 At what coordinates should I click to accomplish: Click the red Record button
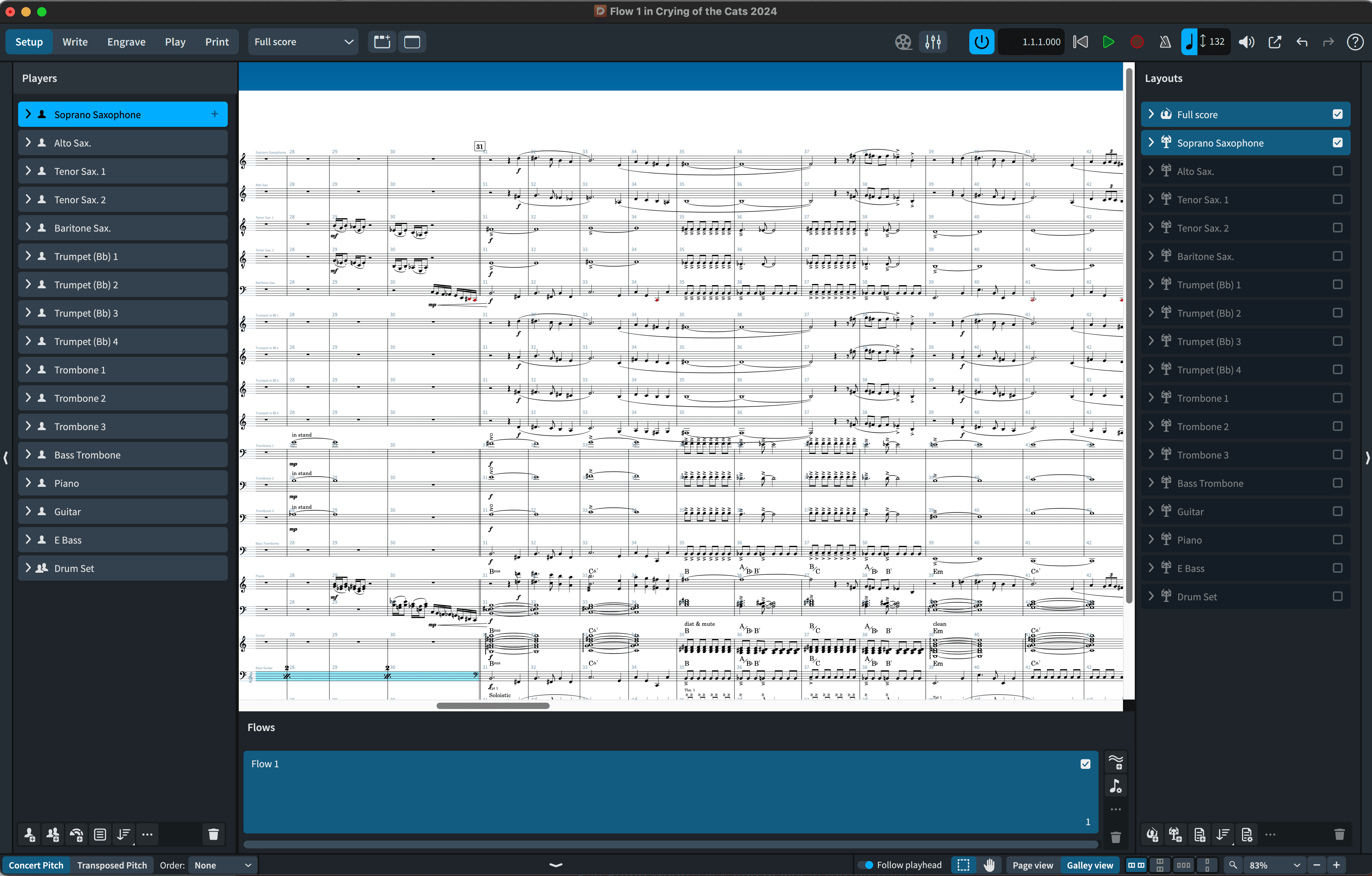coord(1137,42)
